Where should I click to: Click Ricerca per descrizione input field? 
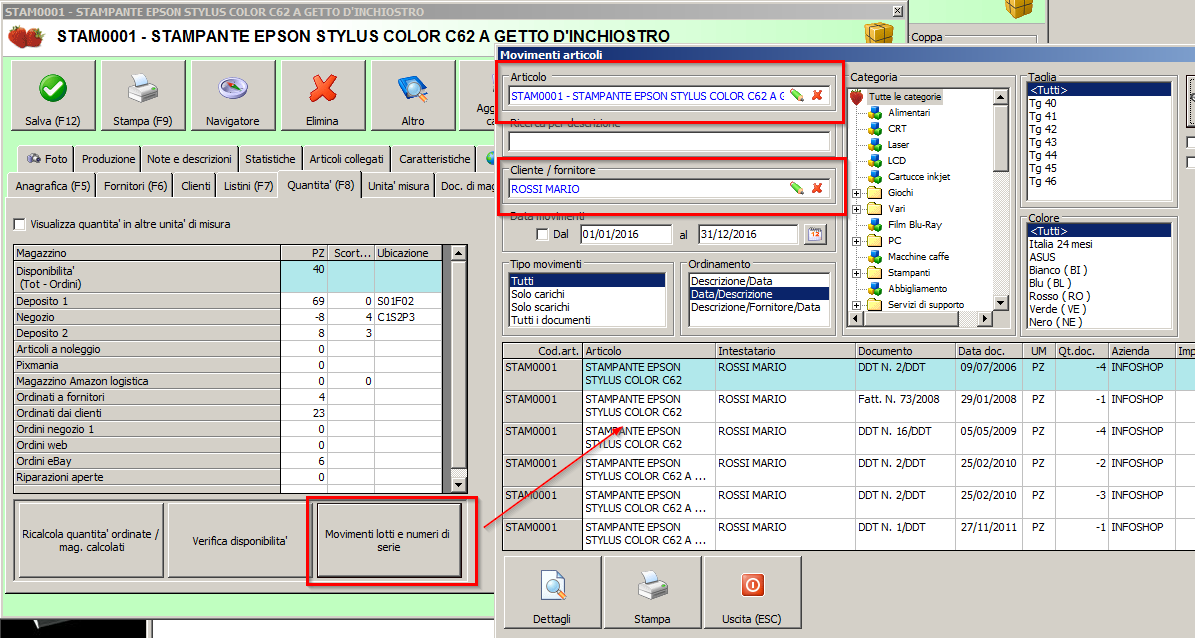669,141
